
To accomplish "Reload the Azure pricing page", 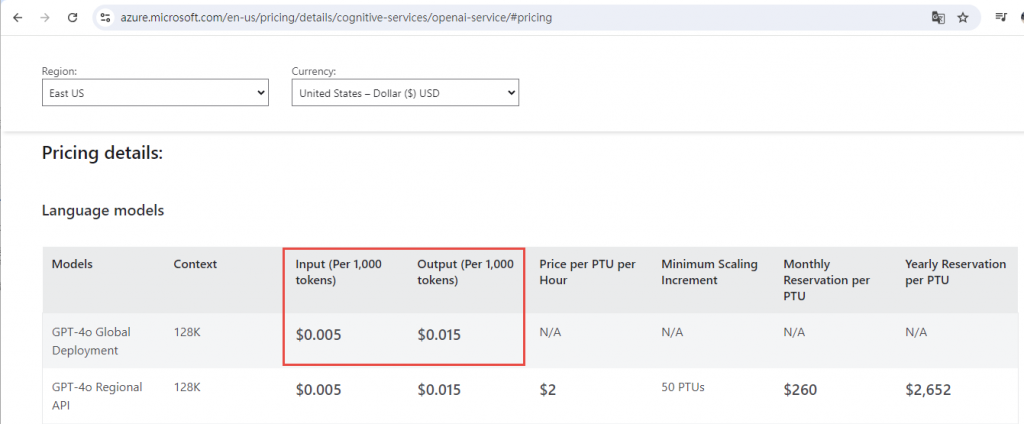I will point(73,17).
